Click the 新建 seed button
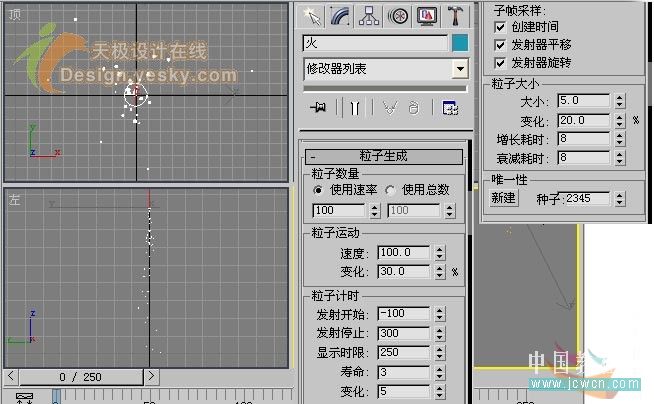Viewport: 654px width, 404px height. click(x=503, y=198)
